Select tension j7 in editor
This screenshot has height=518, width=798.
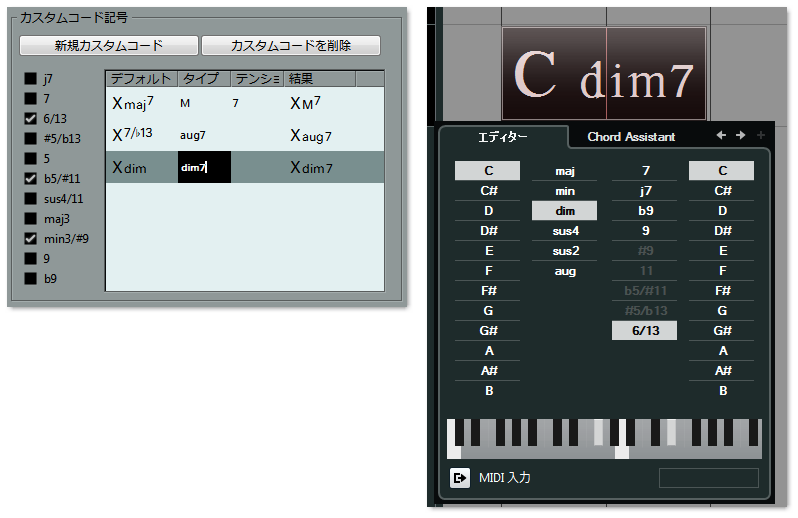[x=645, y=191]
